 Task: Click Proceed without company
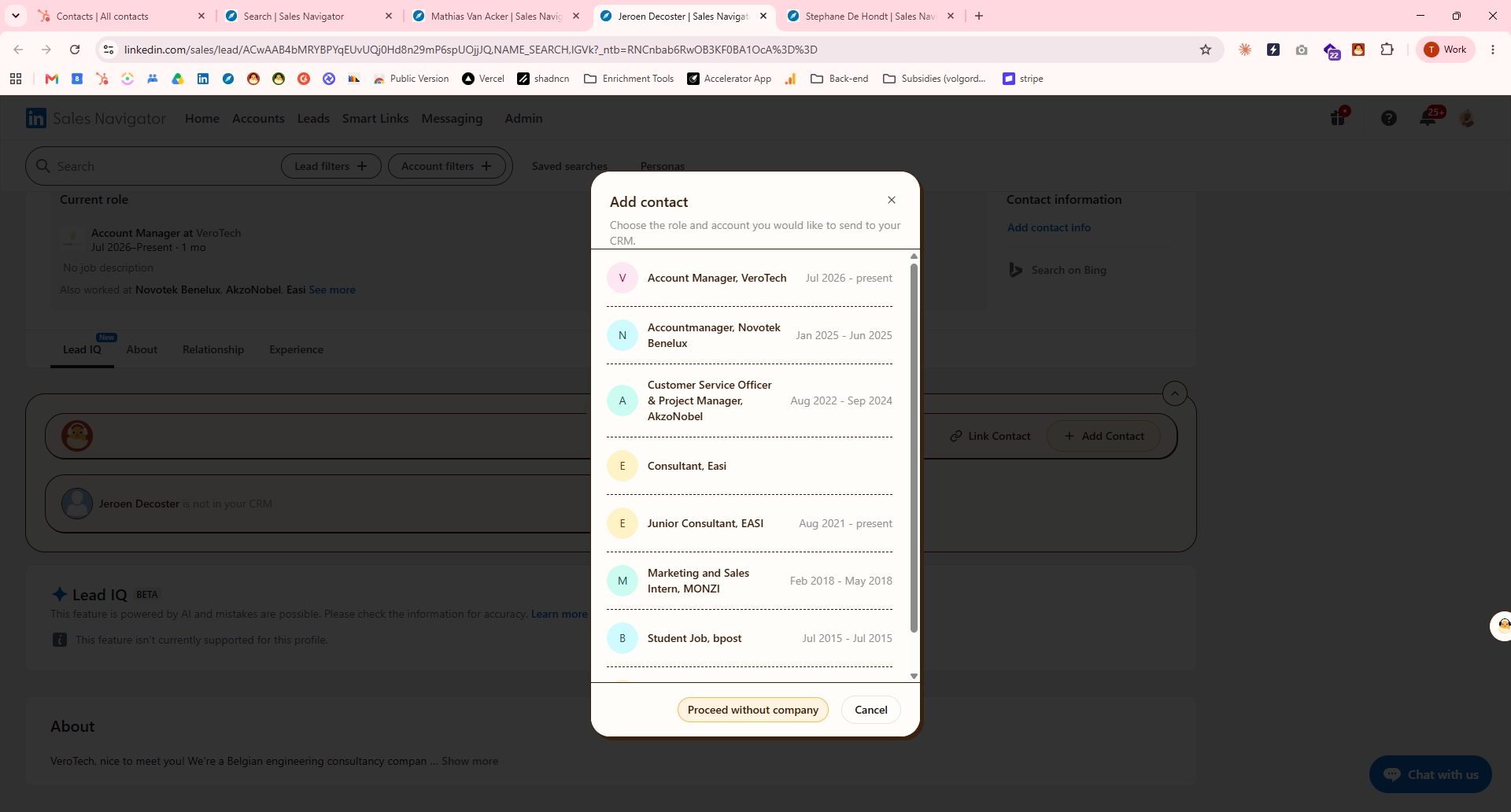[753, 710]
